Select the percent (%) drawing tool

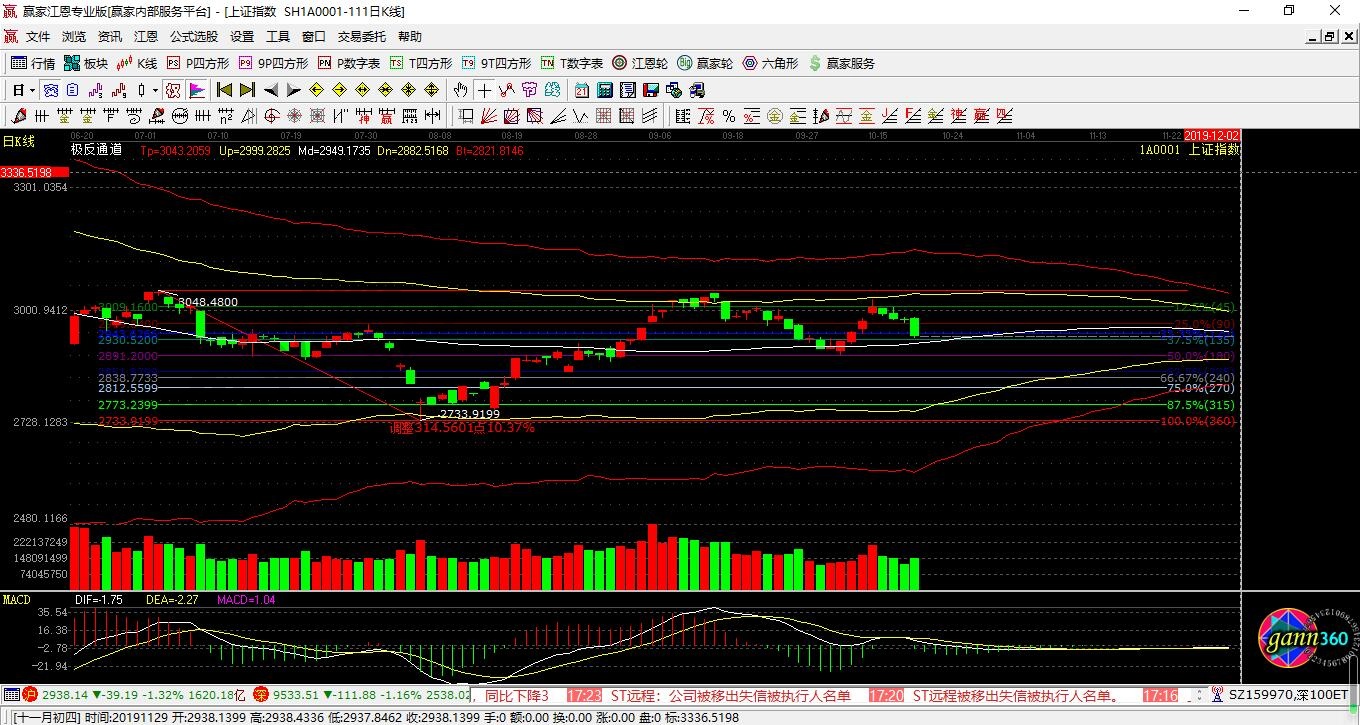pyautogui.click(x=729, y=116)
